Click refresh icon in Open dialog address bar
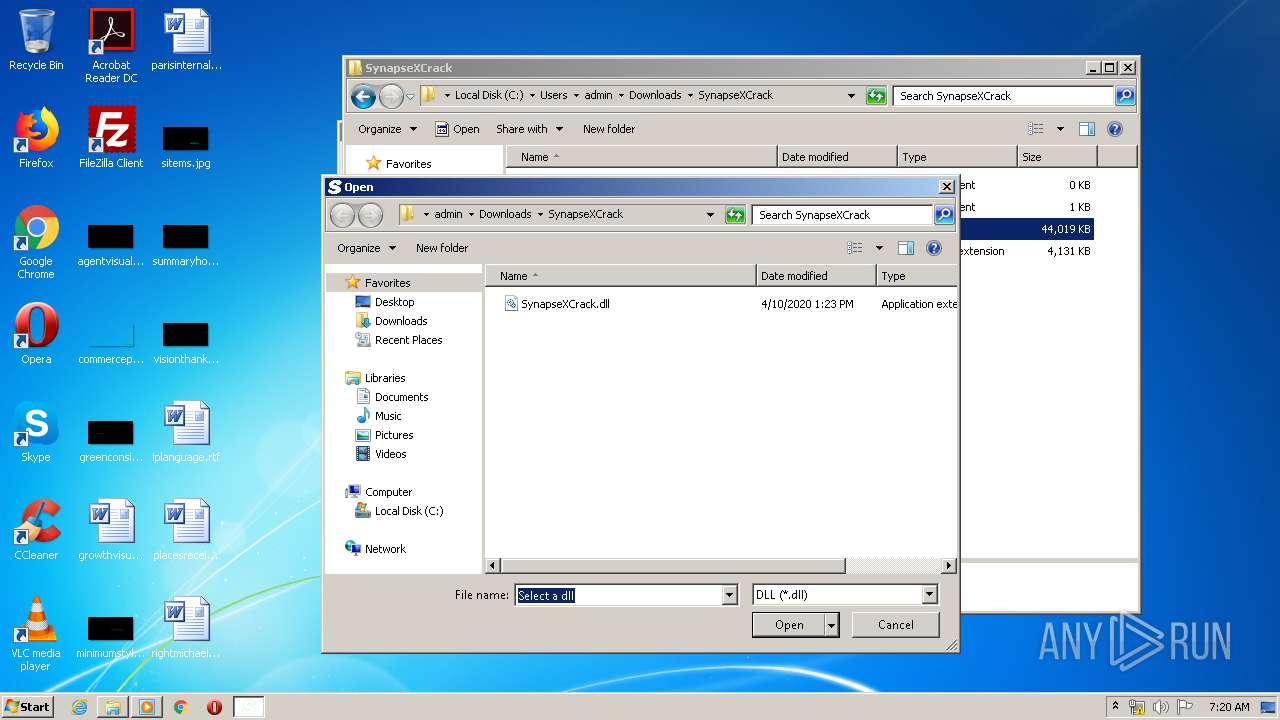 [735, 215]
